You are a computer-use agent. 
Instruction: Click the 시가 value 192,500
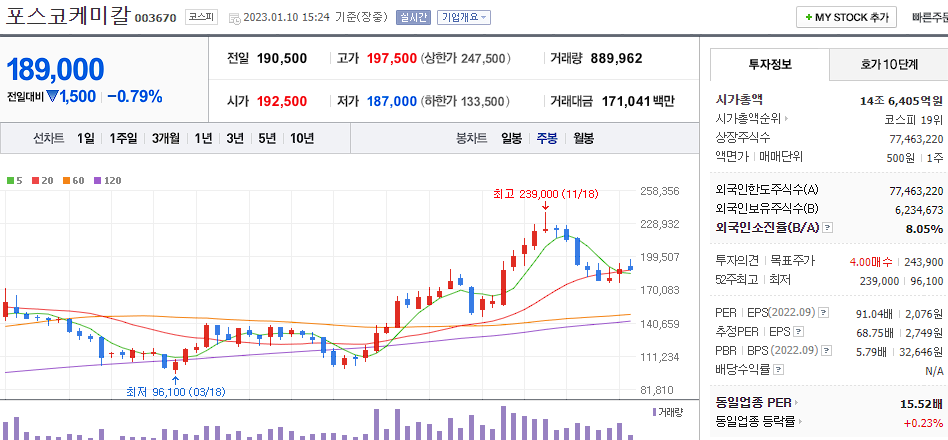point(282,101)
